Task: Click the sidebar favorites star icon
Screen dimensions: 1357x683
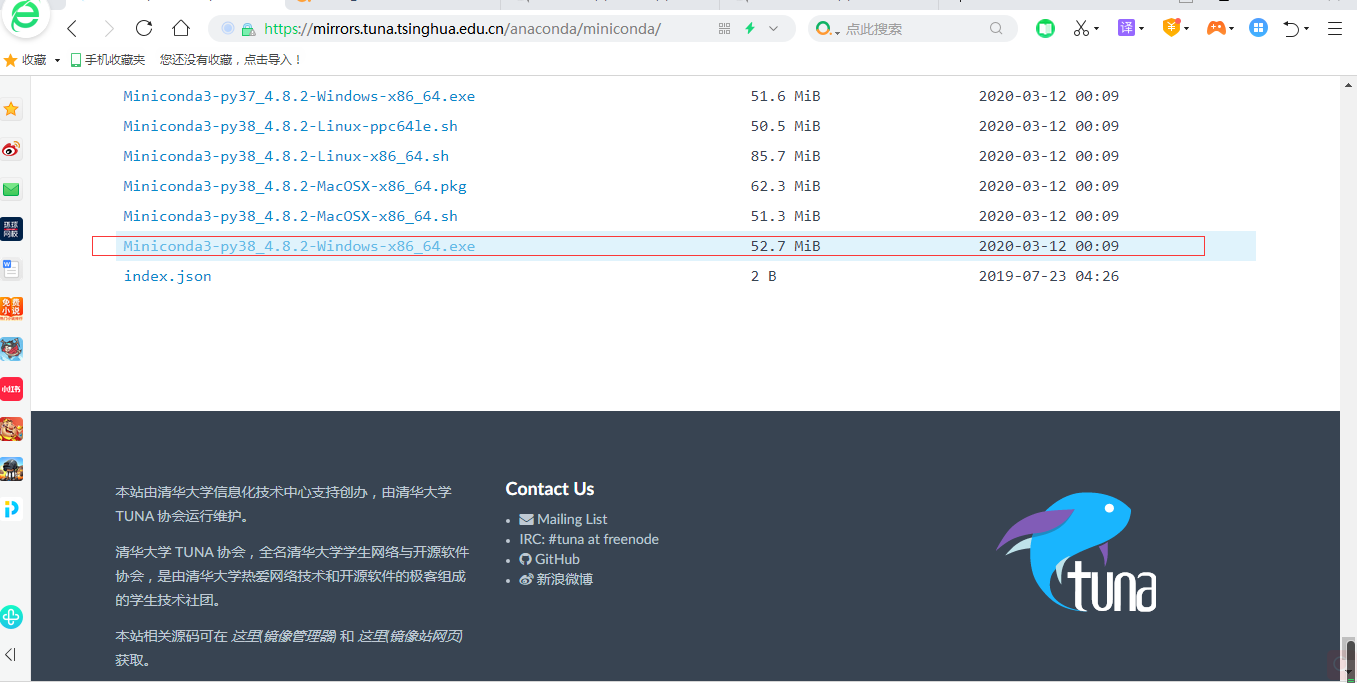Action: [12, 109]
